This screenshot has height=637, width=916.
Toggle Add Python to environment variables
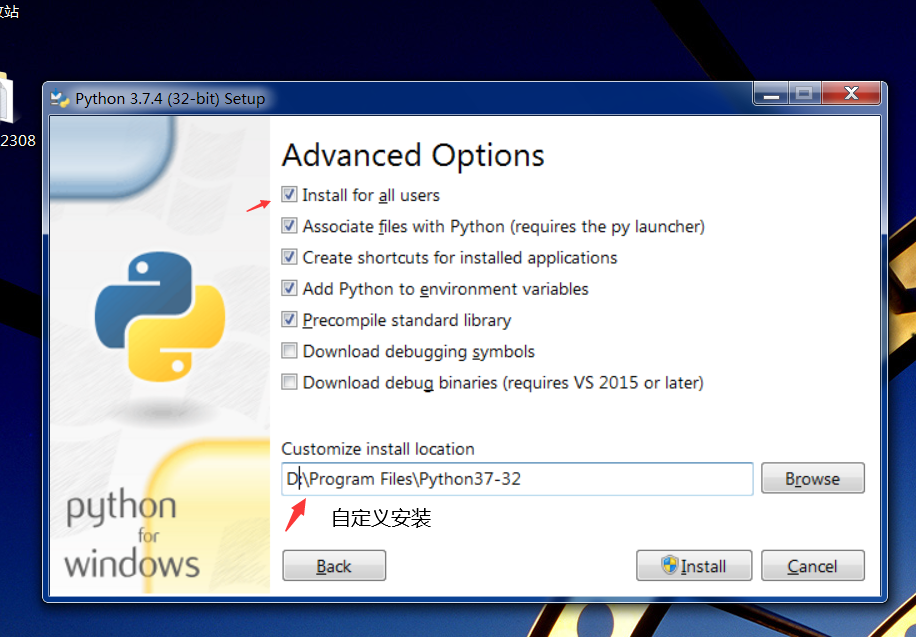click(289, 288)
